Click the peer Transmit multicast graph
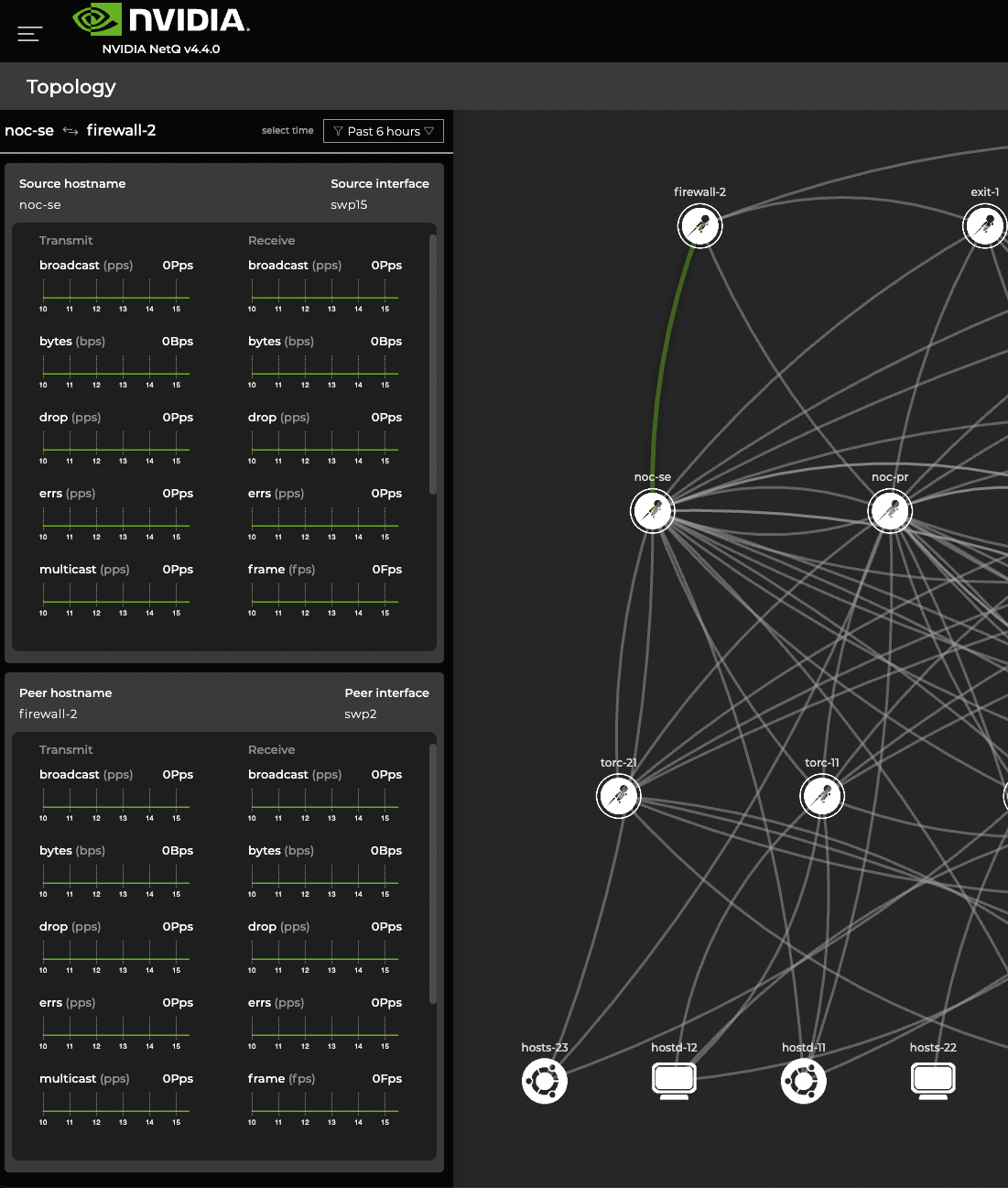 coord(115,1106)
